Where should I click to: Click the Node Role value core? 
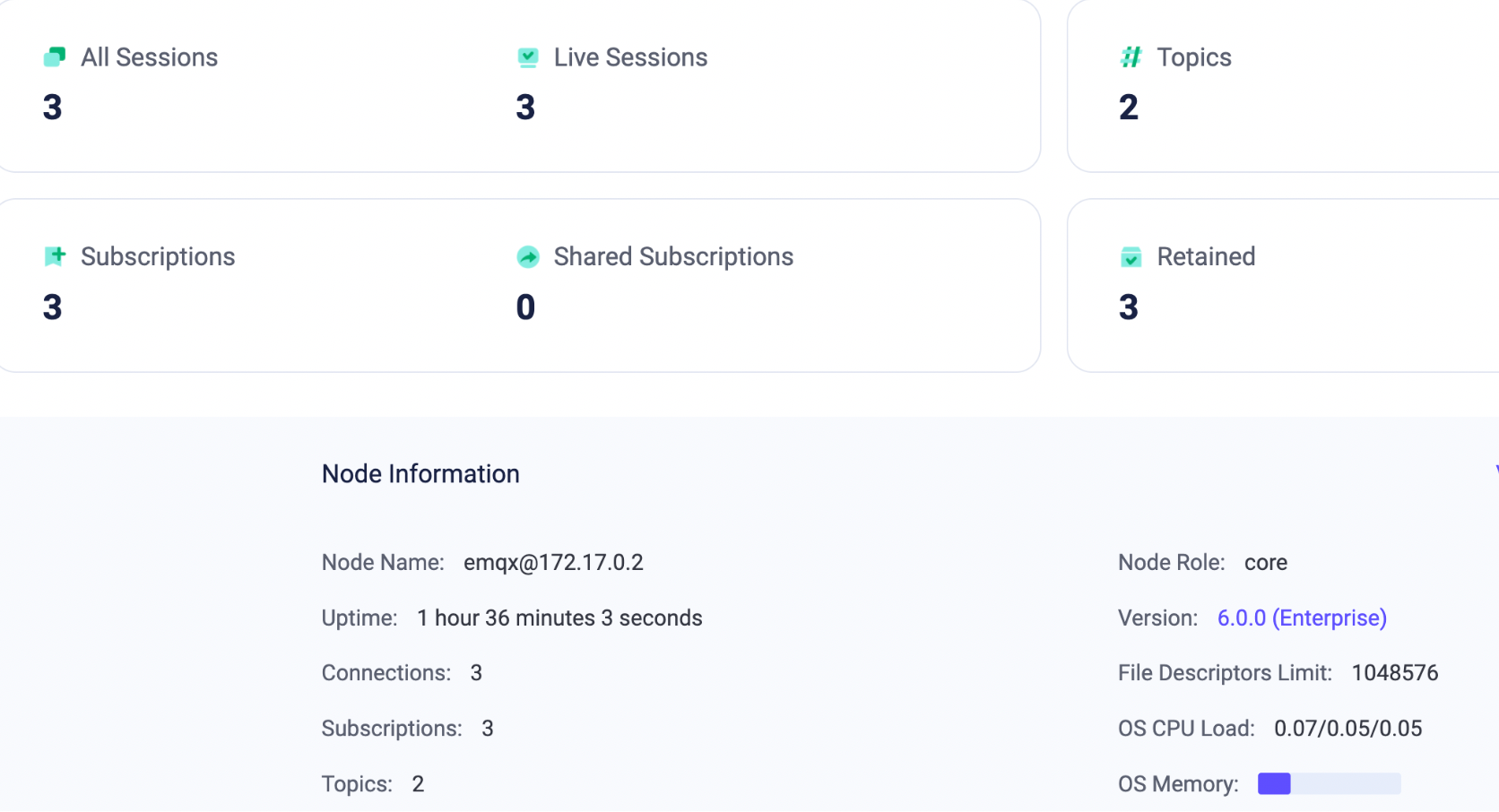[x=1266, y=563]
